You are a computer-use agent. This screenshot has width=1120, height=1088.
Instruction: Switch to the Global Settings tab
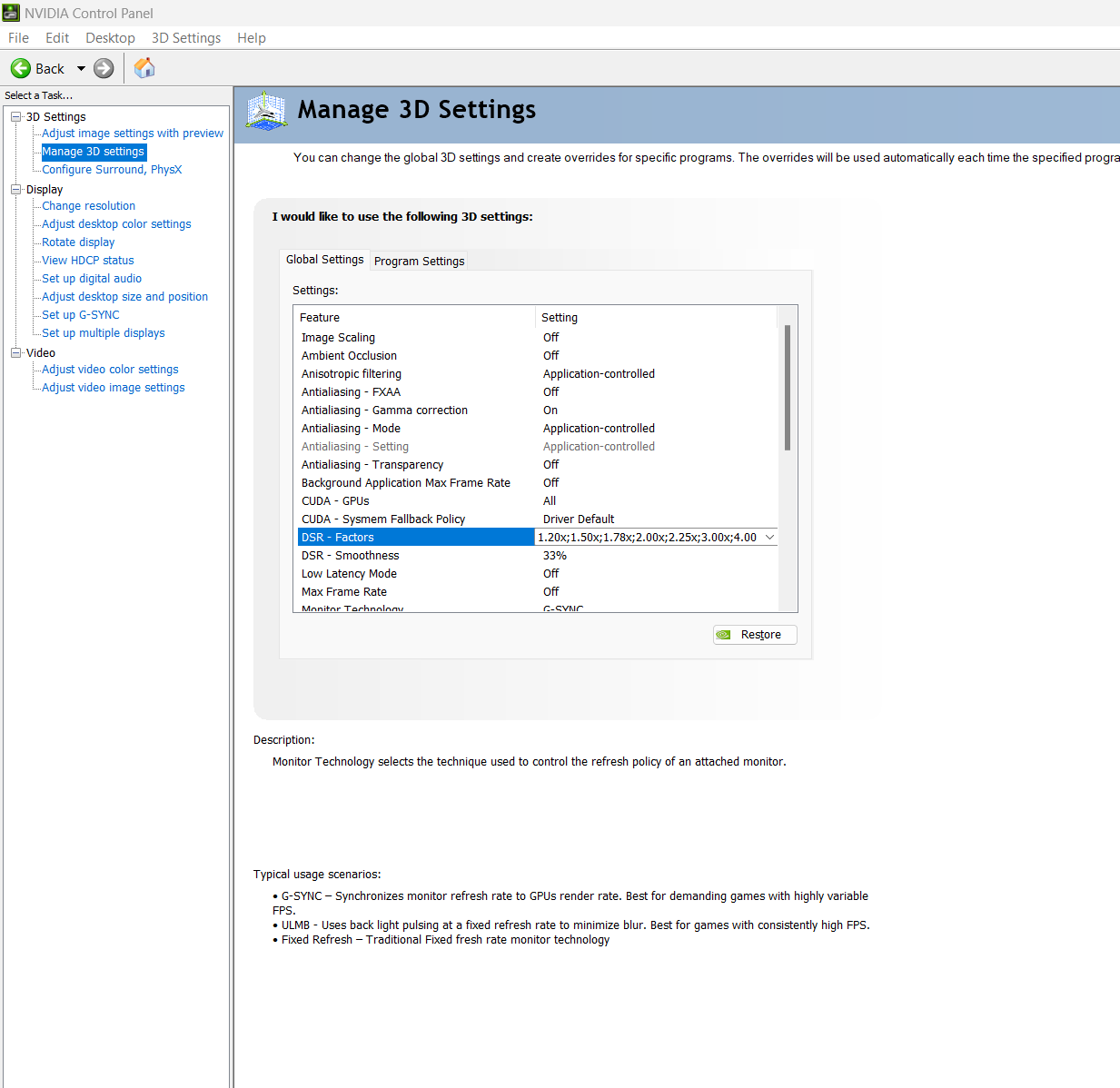tap(324, 260)
